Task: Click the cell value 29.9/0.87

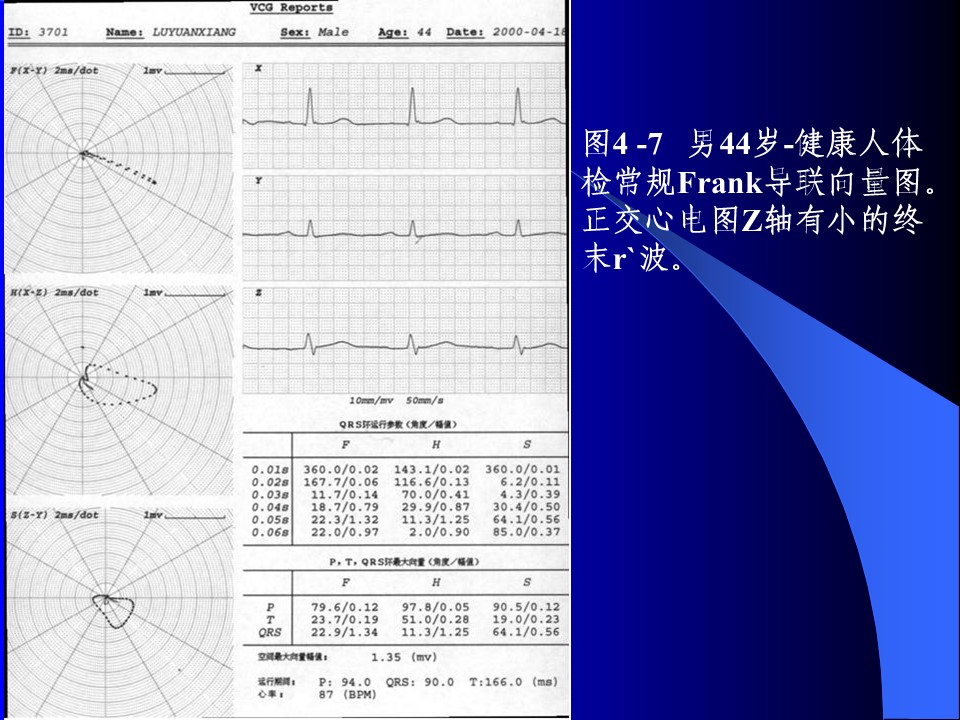Action: click(435, 507)
